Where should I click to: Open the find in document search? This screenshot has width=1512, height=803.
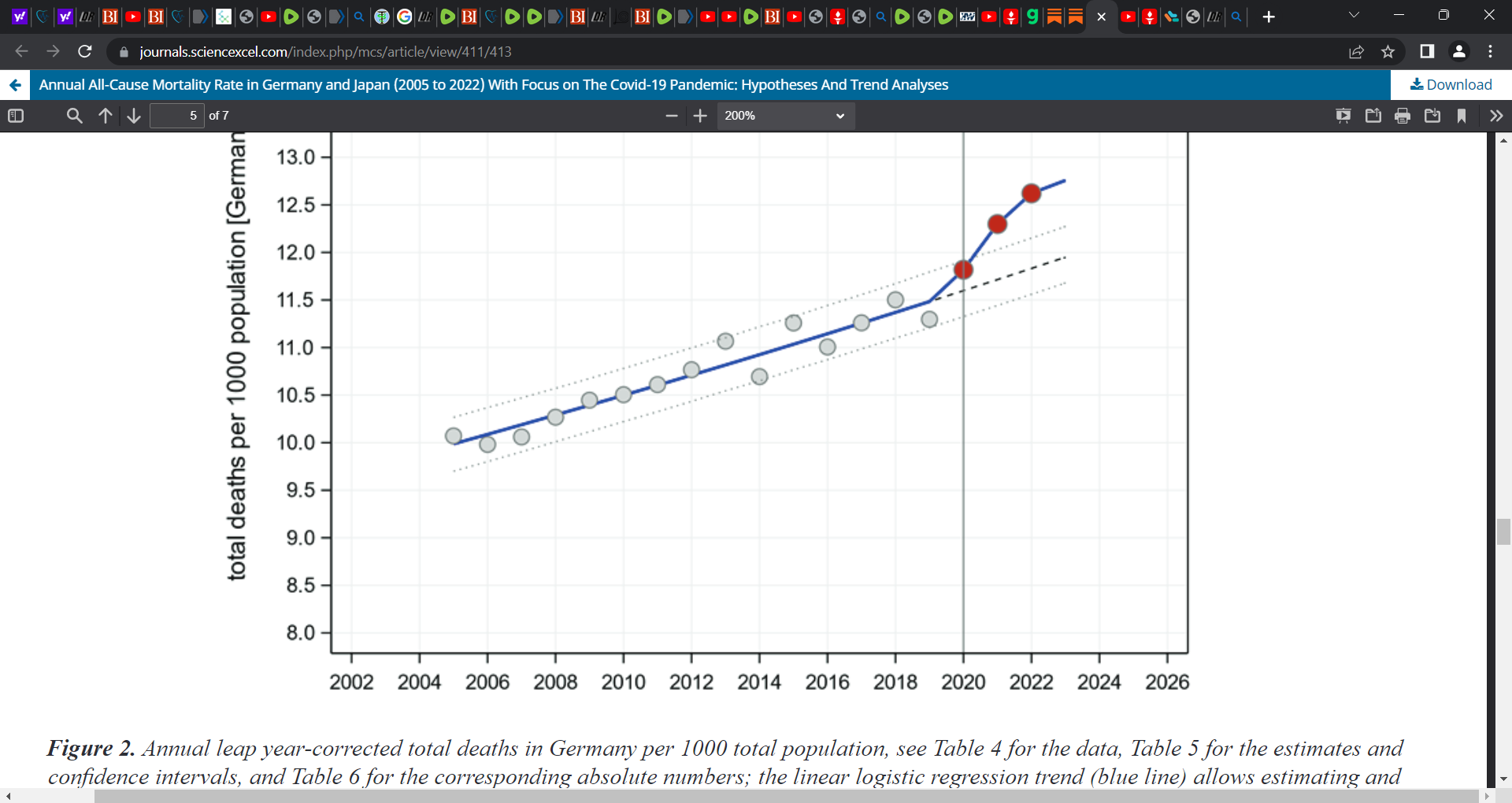[75, 116]
